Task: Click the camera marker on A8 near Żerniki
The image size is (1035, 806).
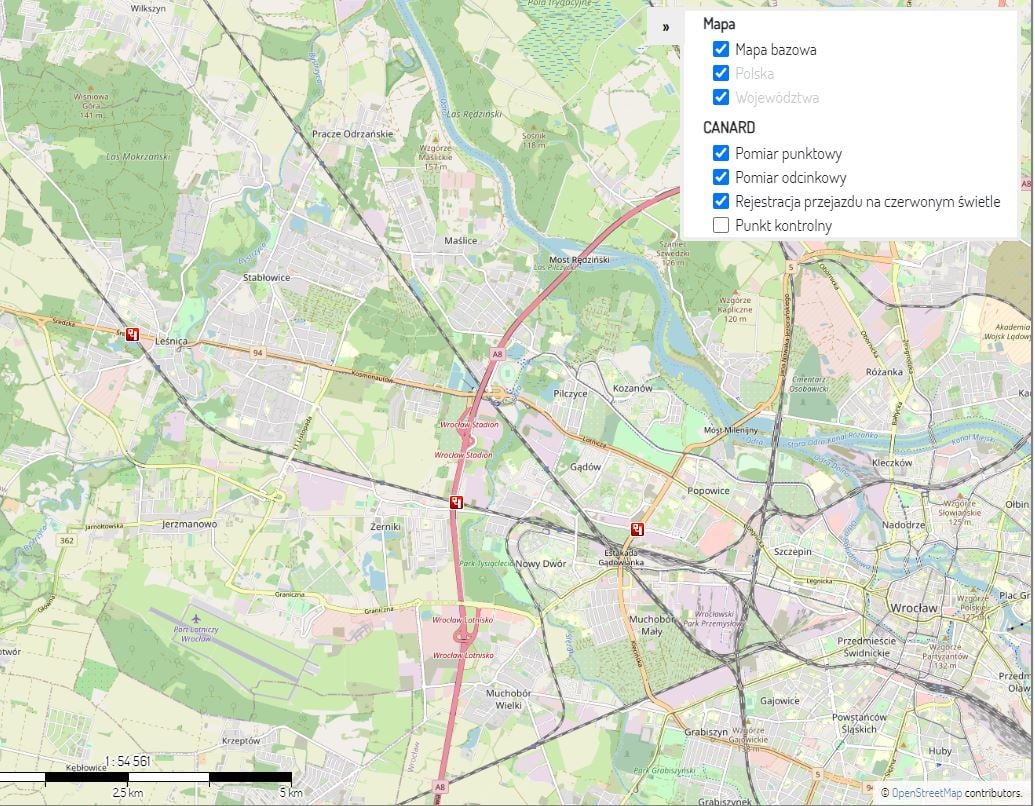Action: [x=455, y=502]
